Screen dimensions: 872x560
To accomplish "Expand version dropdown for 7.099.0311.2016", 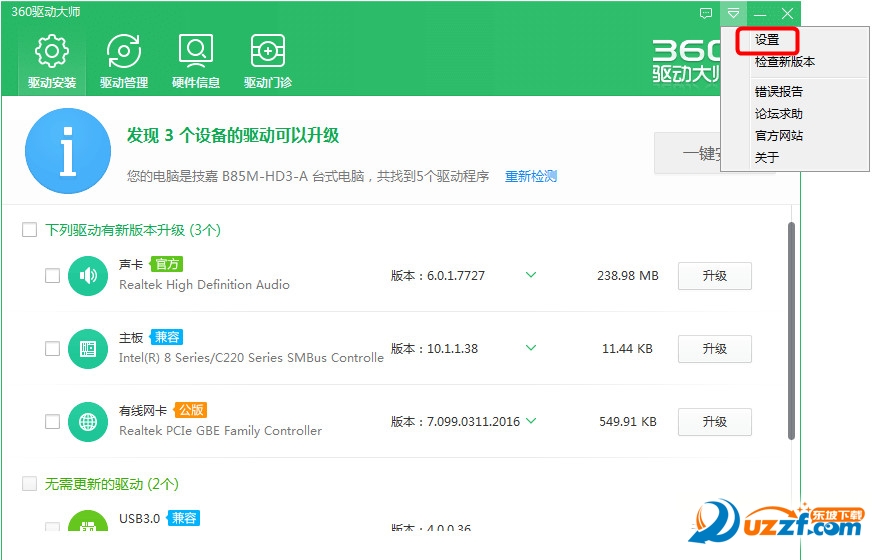I will (x=531, y=420).
